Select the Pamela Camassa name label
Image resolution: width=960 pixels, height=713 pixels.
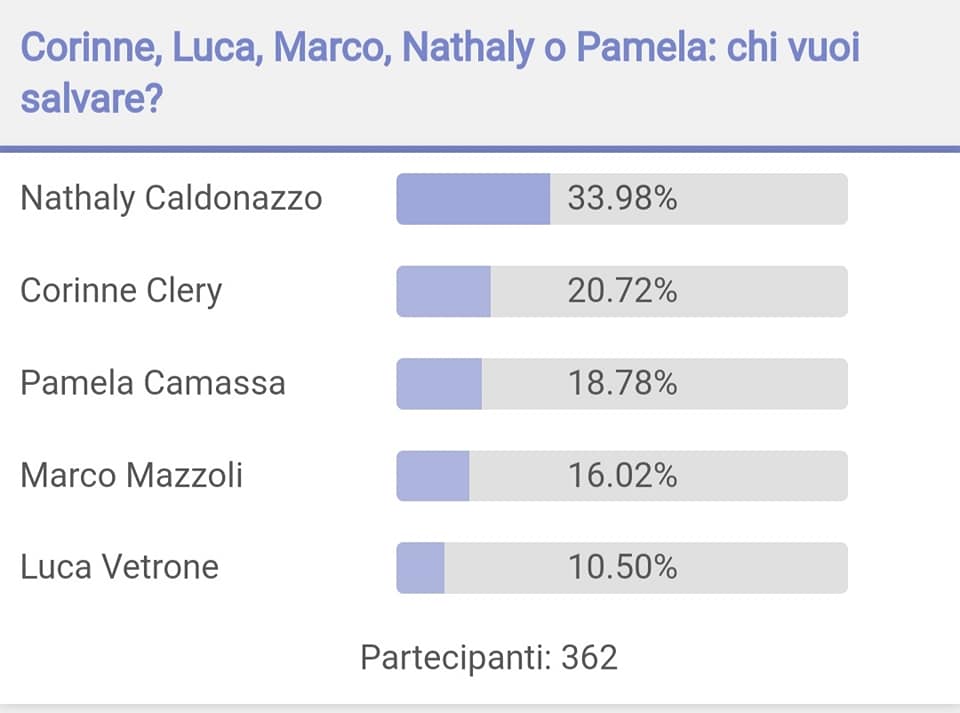pyautogui.click(x=153, y=383)
